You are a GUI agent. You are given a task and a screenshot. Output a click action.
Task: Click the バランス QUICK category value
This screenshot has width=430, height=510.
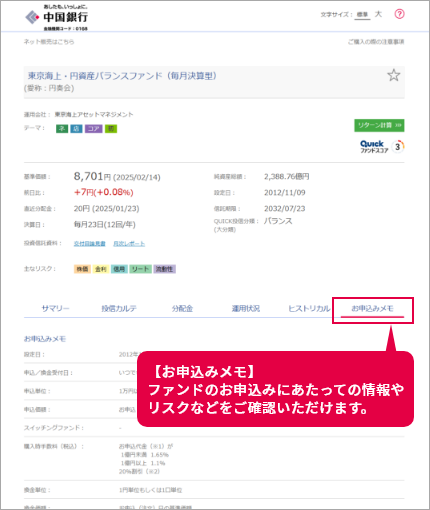(278, 221)
